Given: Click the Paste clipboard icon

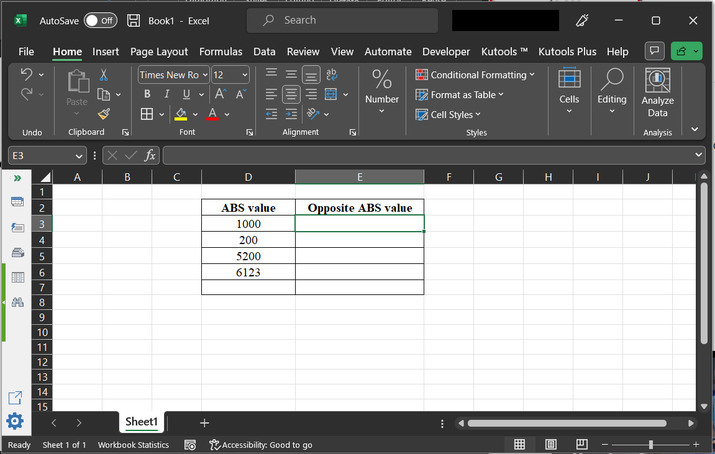Looking at the screenshot, I should 78,82.
